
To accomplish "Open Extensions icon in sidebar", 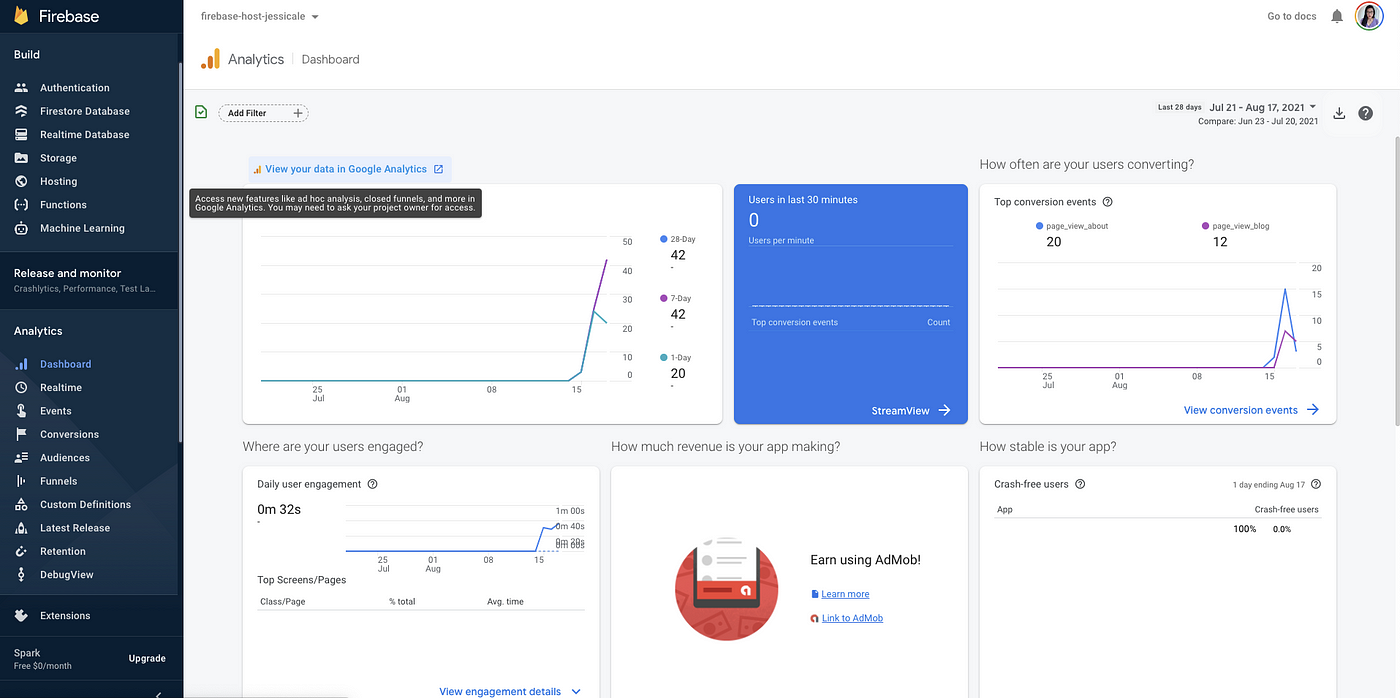I will (x=21, y=616).
